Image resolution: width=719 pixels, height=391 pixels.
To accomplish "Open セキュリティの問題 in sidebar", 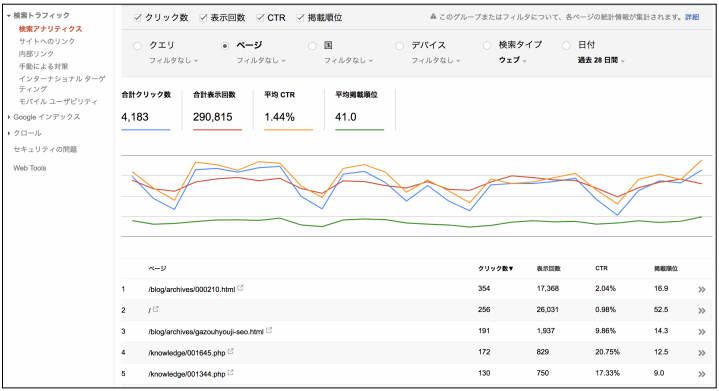I will point(45,149).
